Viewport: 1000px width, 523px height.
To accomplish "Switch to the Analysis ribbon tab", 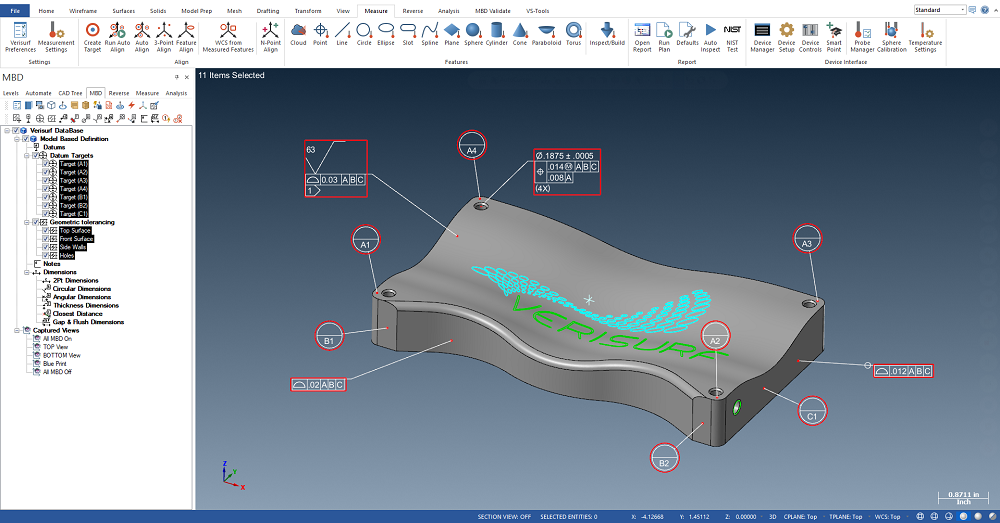I will point(449,11).
